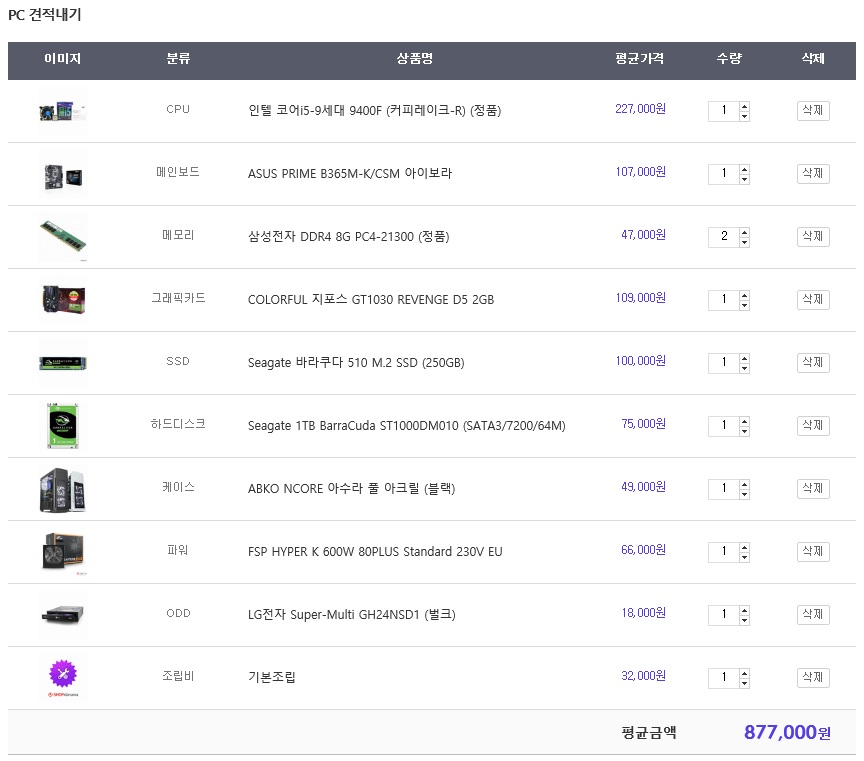Increase ODD quantity with up arrow

(744, 609)
